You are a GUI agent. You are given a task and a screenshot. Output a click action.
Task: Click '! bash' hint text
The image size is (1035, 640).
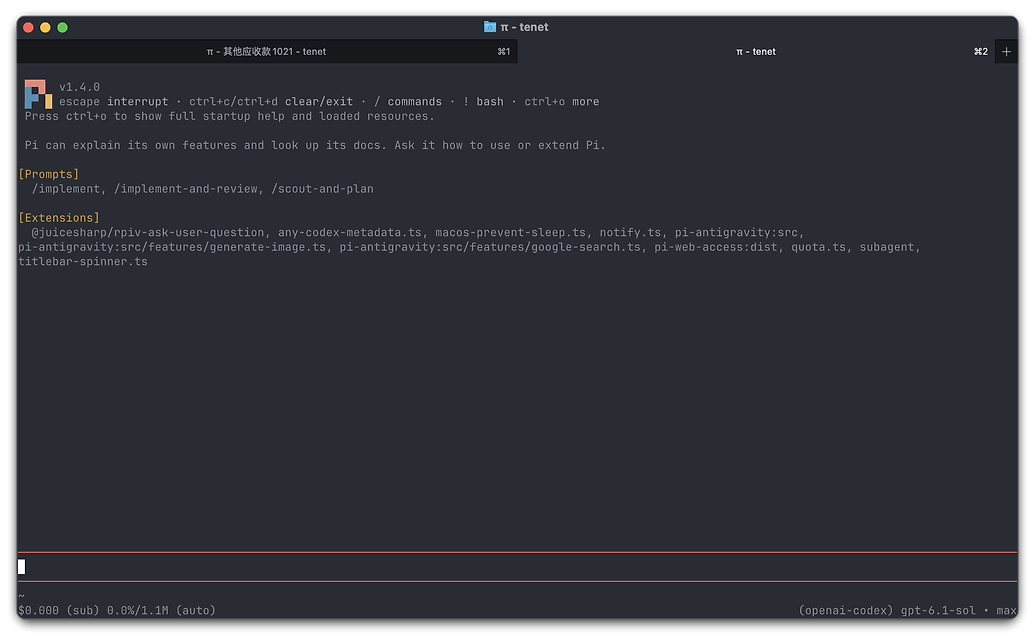483,102
